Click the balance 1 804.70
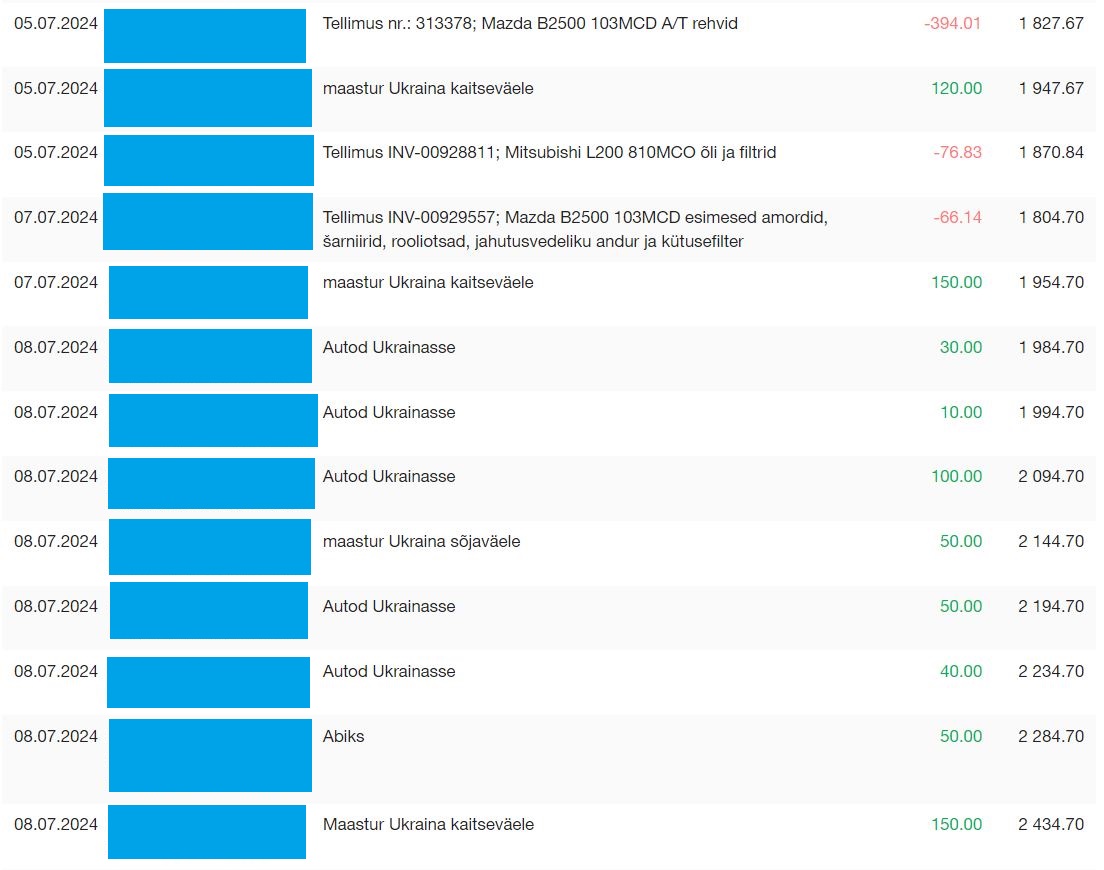Viewport: 1104px width, 870px height. [x=1051, y=218]
